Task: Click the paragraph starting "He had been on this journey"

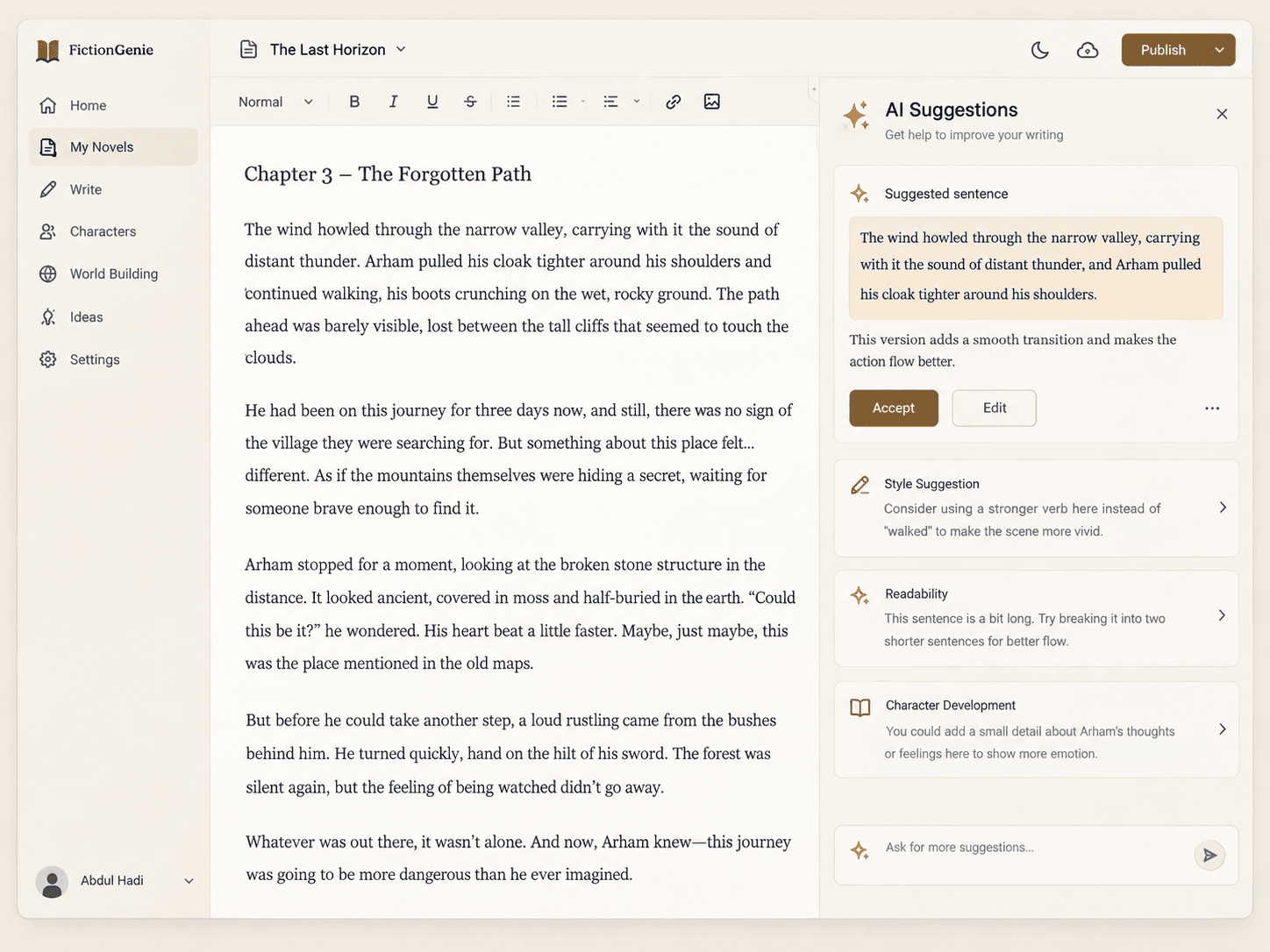Action: (519, 459)
